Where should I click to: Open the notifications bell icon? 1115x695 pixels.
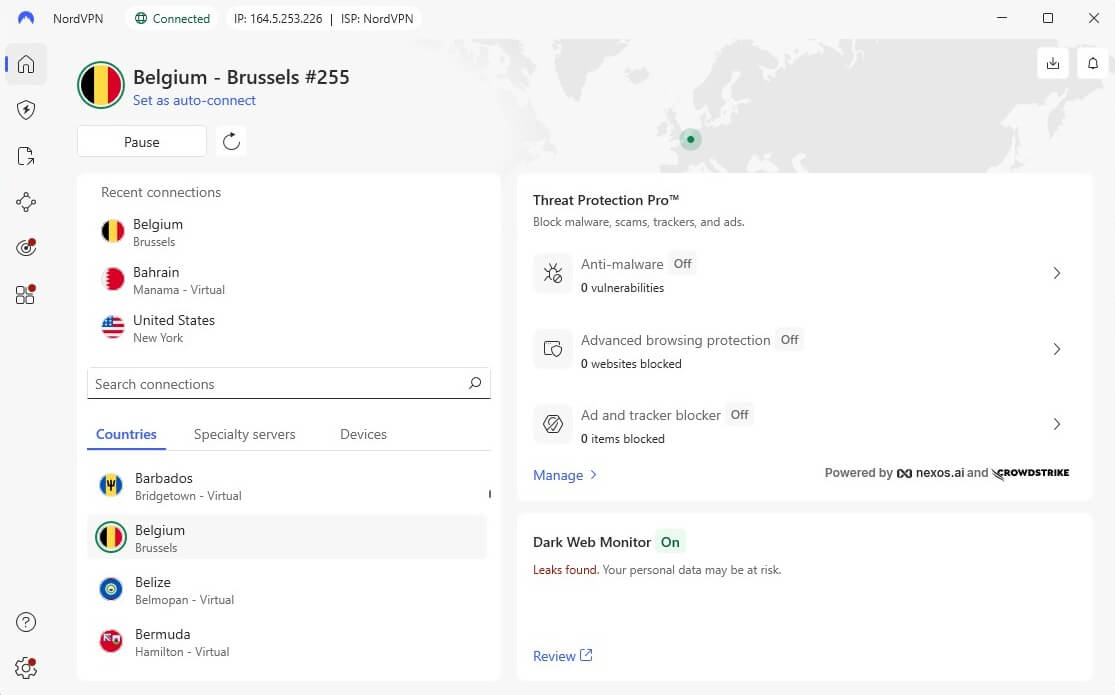pyautogui.click(x=1093, y=63)
